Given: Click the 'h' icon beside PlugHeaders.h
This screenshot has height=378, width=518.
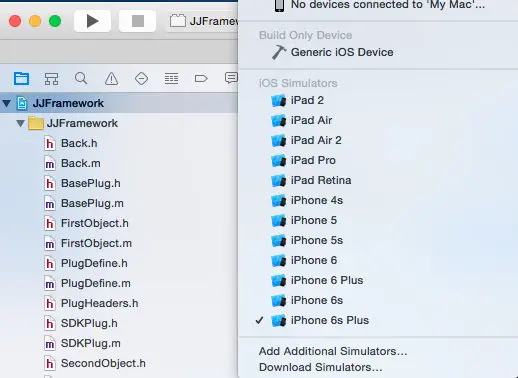Looking at the screenshot, I should point(50,304).
